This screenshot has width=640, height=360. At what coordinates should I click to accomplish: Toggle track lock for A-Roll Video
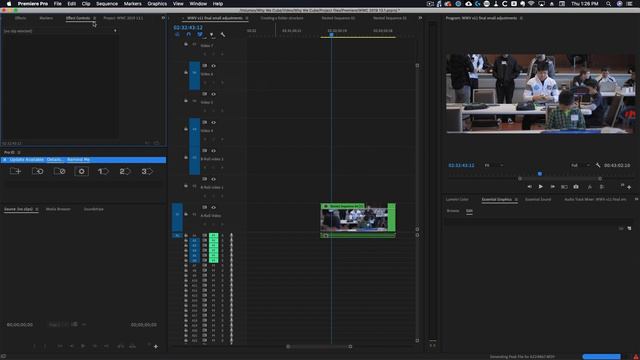pyautogui.click(x=186, y=214)
